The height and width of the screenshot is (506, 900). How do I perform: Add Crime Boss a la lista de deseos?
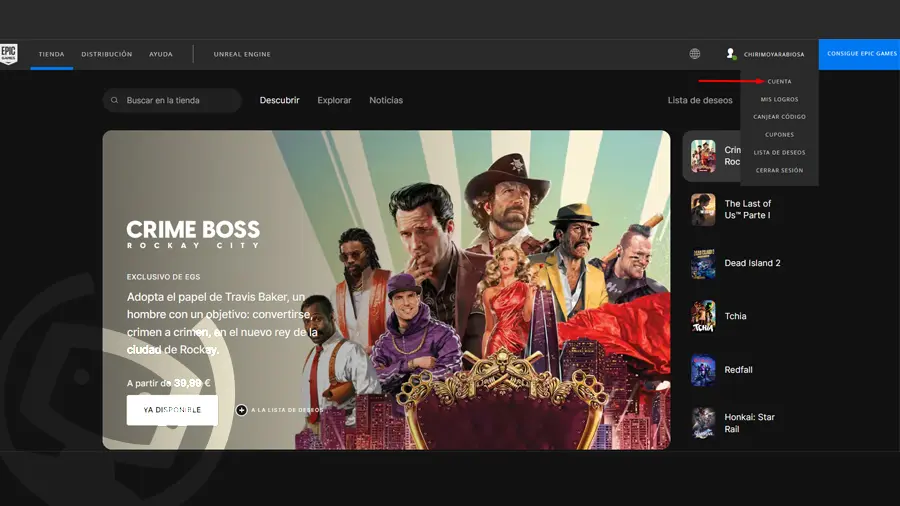click(x=279, y=410)
